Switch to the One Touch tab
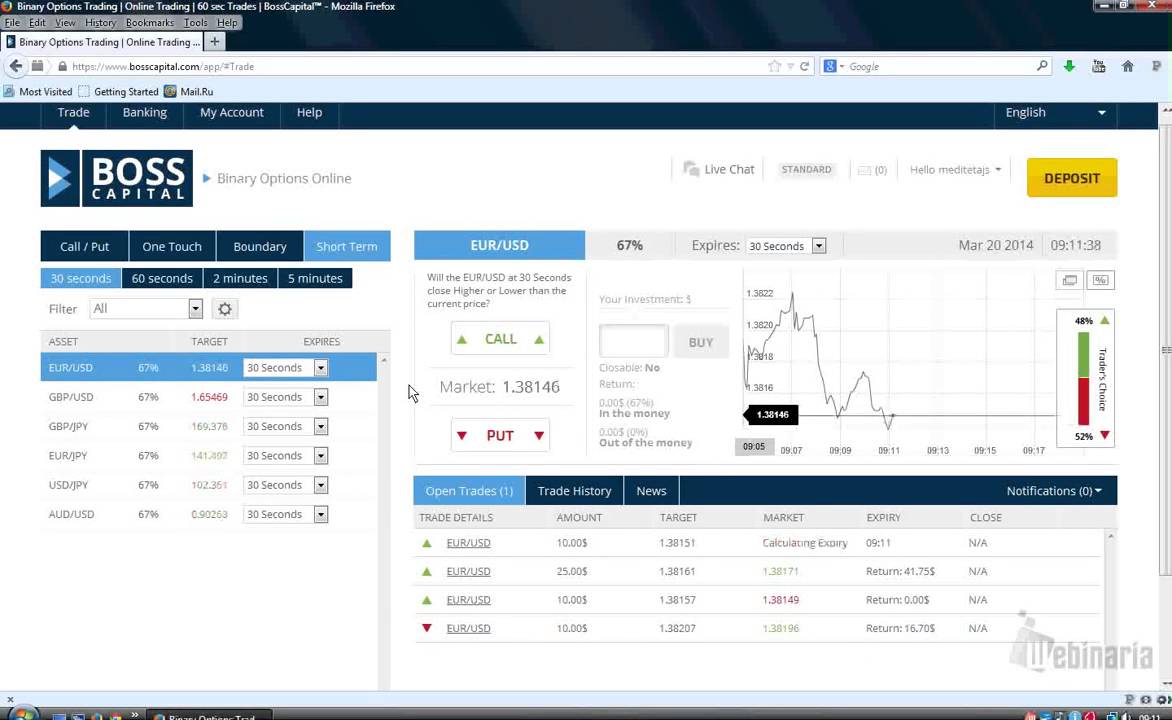The width and height of the screenshot is (1172, 720). 172,246
